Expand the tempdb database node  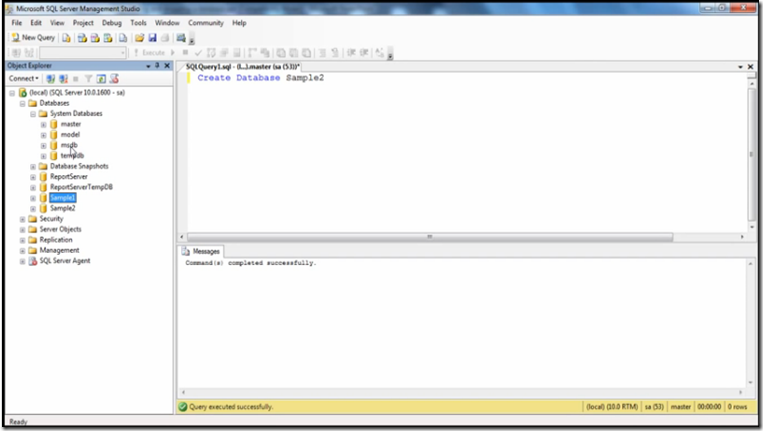(x=43, y=157)
